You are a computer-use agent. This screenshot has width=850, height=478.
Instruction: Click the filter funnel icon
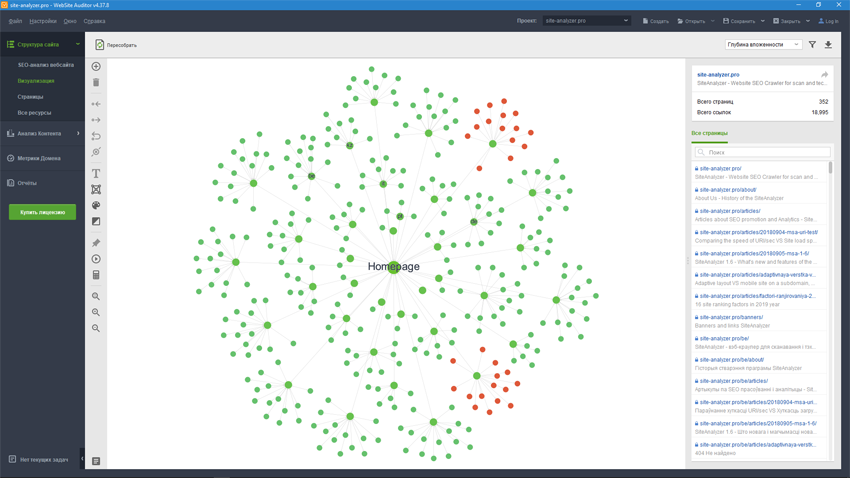[x=812, y=44]
